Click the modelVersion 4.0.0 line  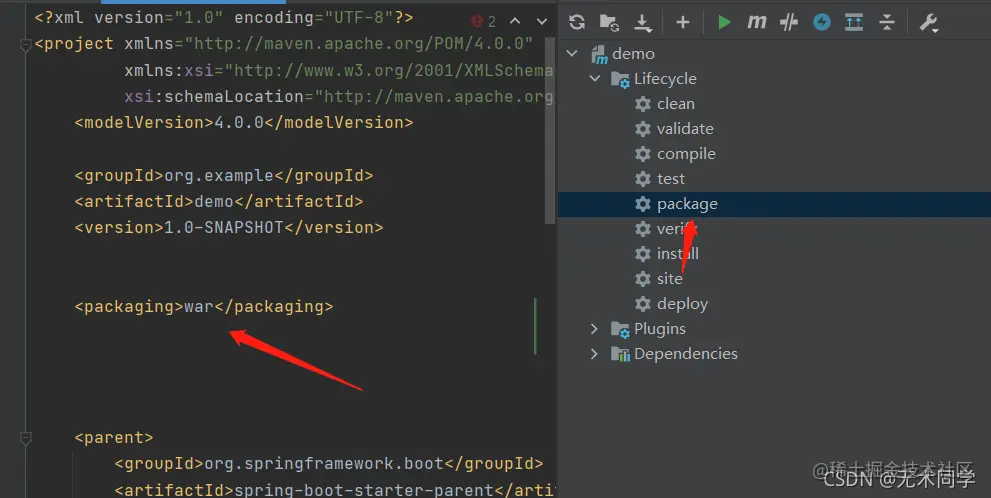[243, 123]
